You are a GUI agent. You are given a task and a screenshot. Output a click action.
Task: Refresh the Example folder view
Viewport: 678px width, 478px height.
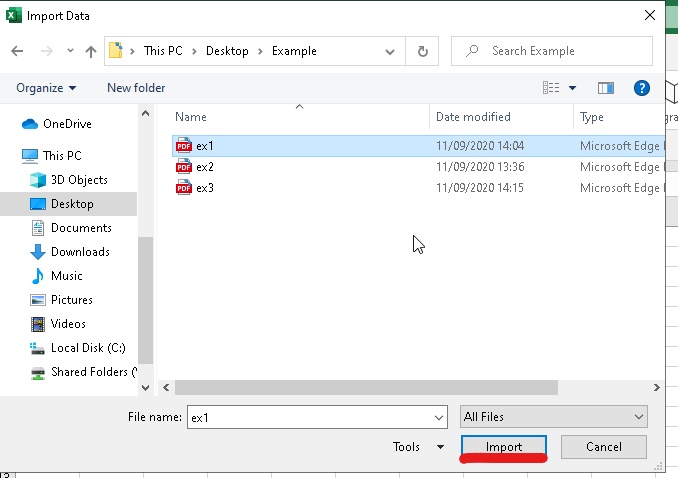[422, 51]
